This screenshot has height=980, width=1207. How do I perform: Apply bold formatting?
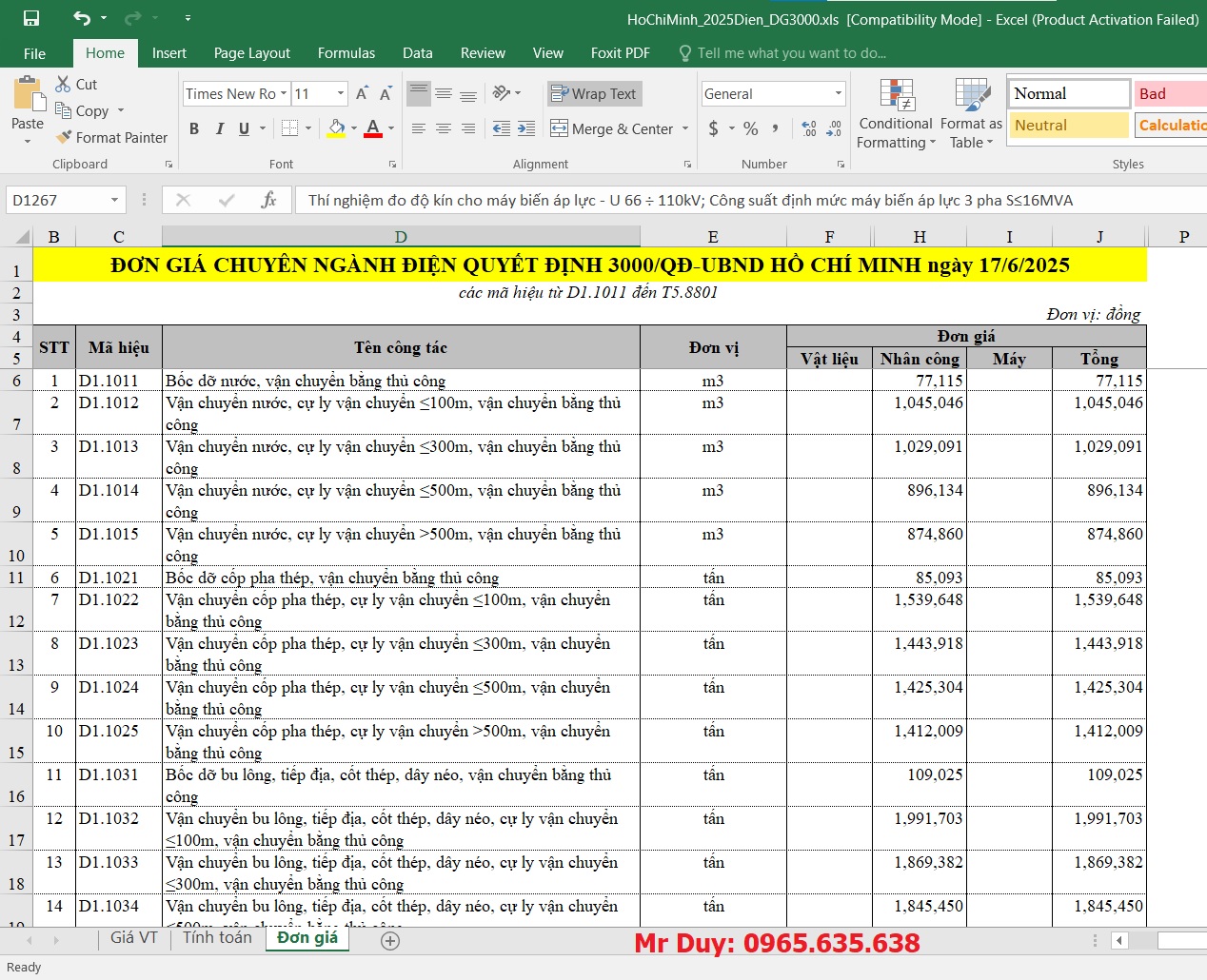(194, 128)
